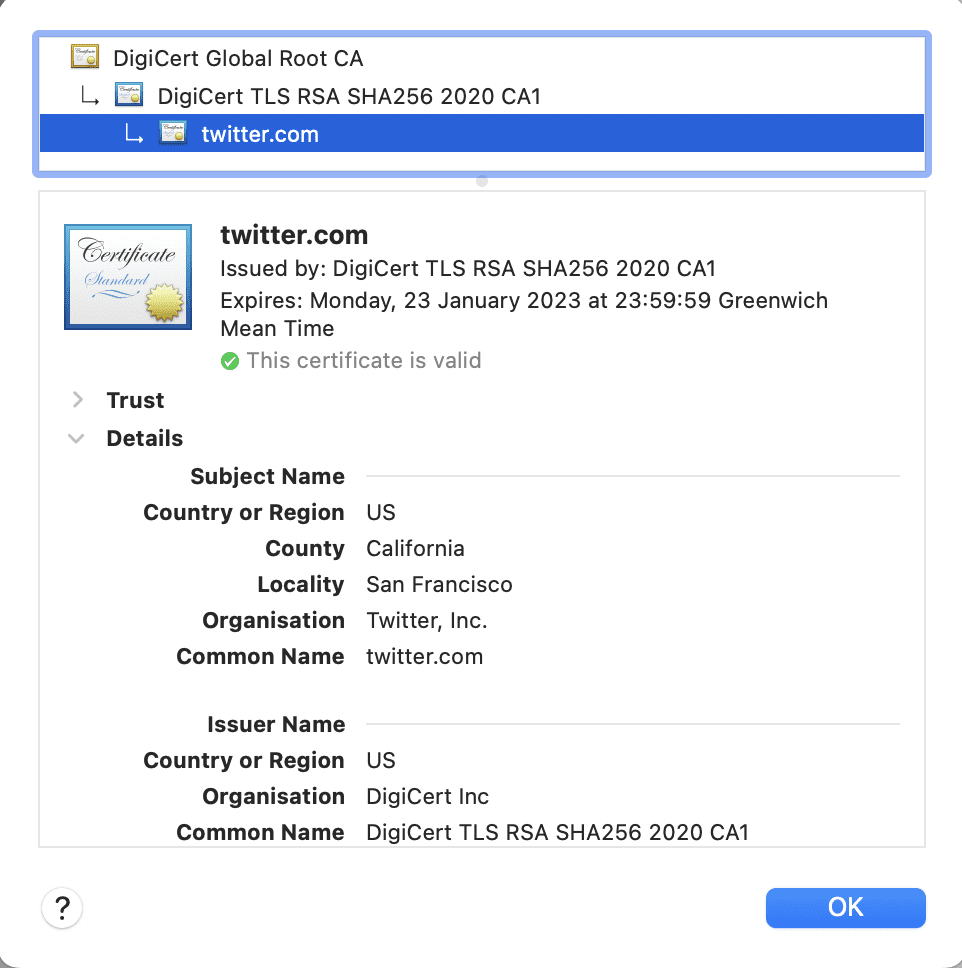The image size is (962, 968).
Task: Click the DigiCert Inc organisation value
Action: tap(427, 796)
